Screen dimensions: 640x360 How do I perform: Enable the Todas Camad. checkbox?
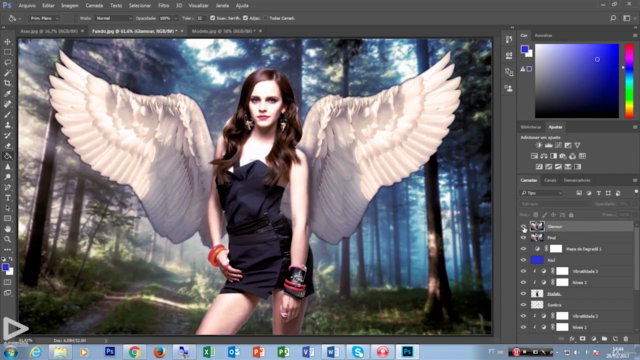pos(265,18)
